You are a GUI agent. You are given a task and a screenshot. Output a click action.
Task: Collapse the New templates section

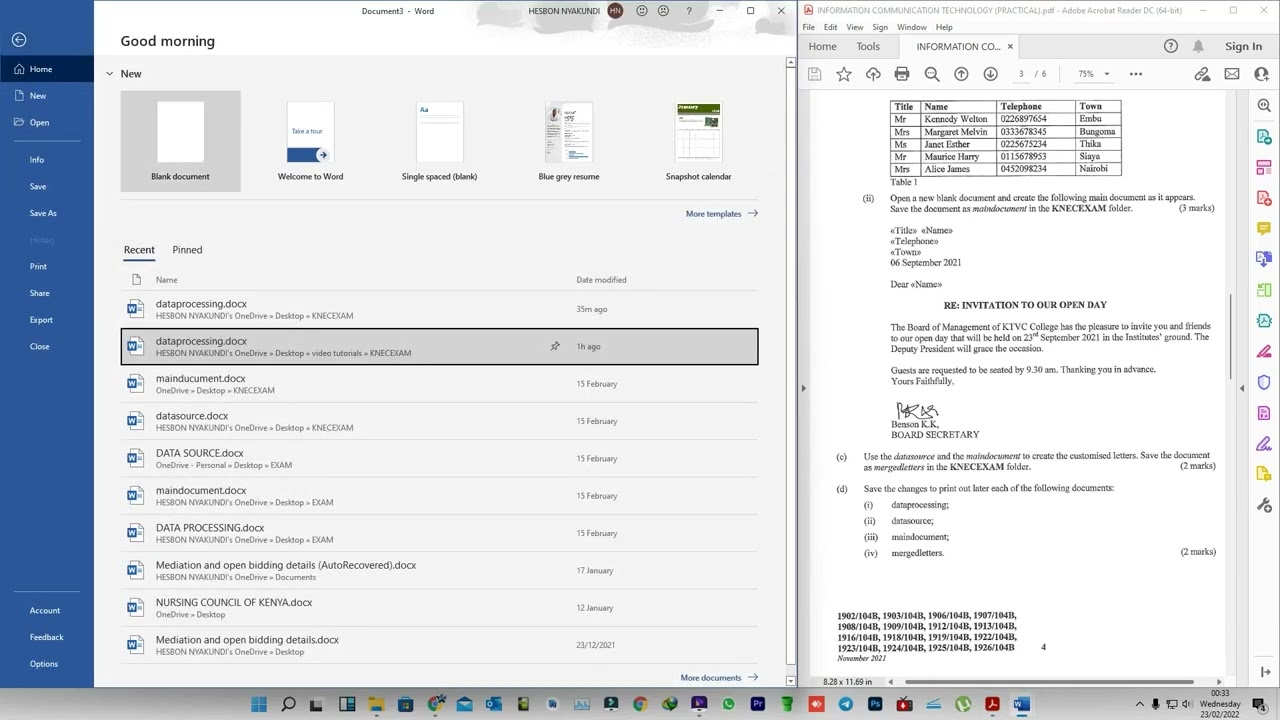[x=110, y=74]
